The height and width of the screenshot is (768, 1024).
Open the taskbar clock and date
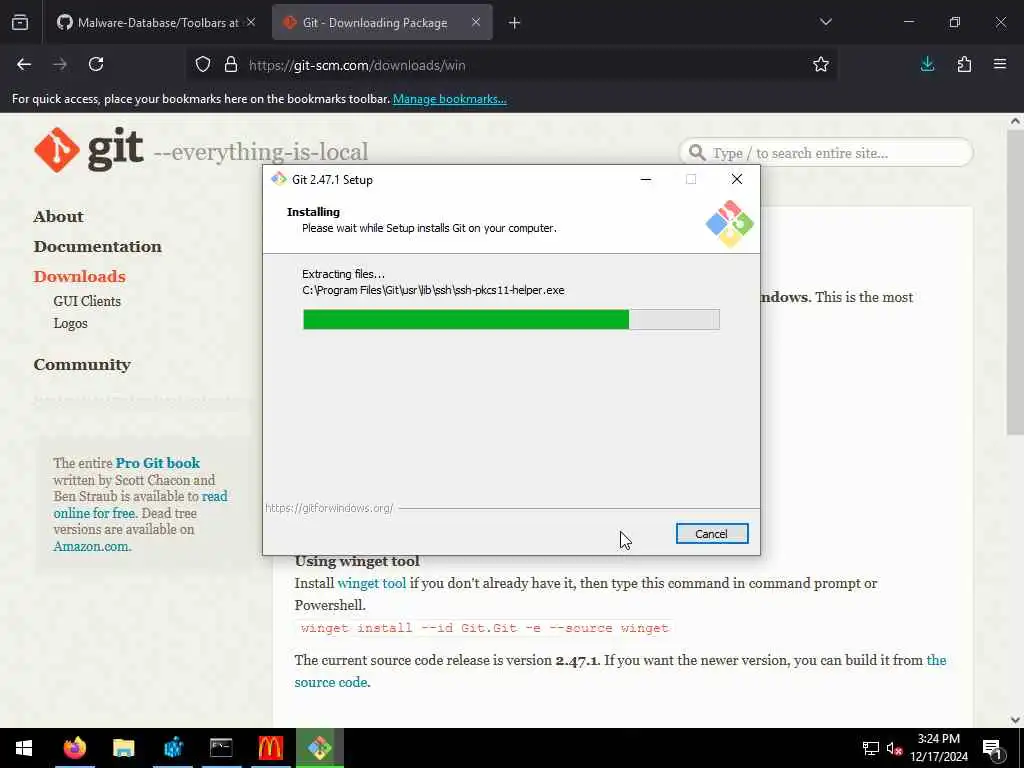click(938, 748)
